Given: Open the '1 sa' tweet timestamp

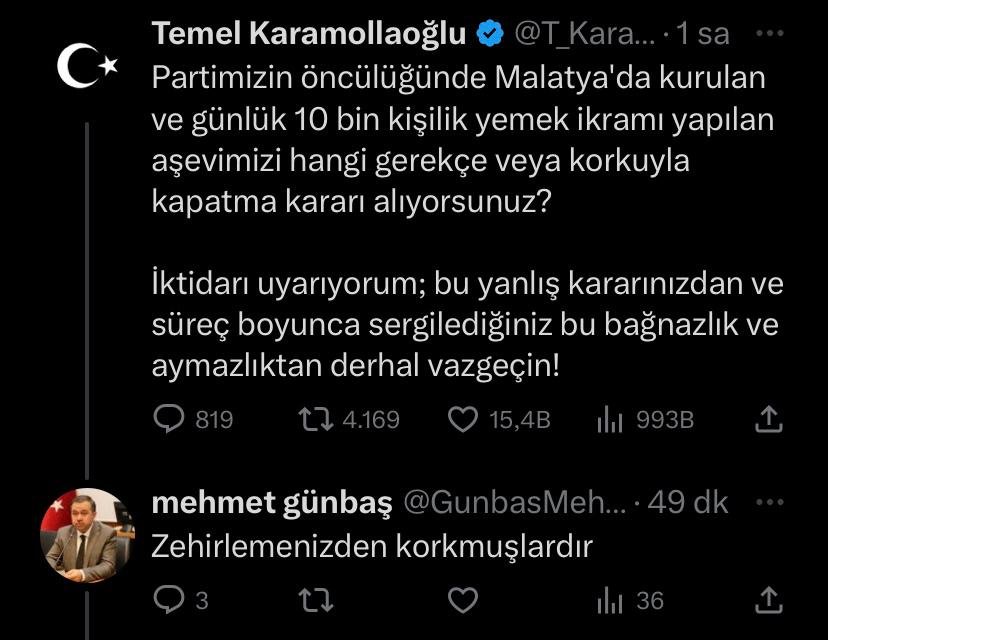Looking at the screenshot, I should pos(703,34).
